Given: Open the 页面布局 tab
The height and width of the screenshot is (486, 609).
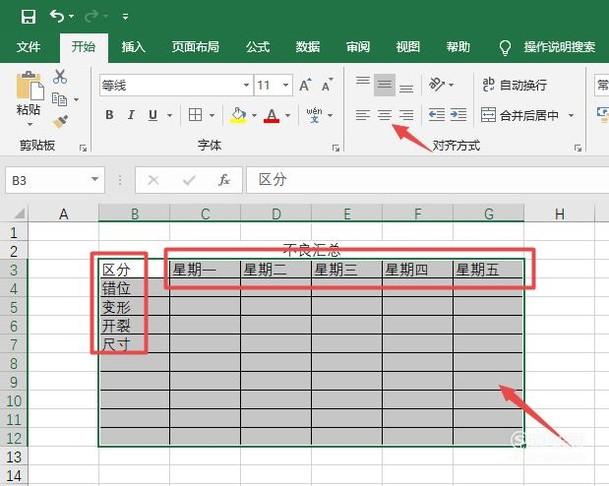Looking at the screenshot, I should 195,47.
